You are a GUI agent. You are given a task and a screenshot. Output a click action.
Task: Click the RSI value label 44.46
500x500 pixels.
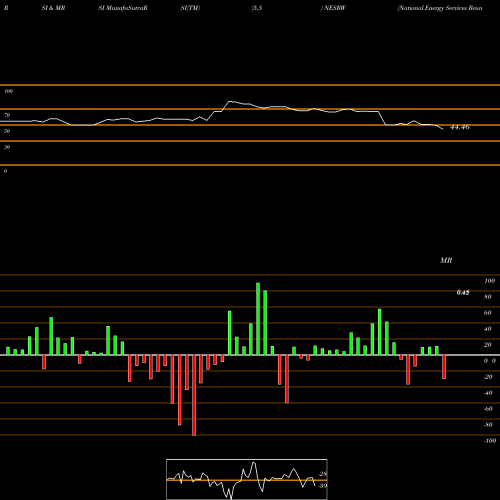click(460, 127)
